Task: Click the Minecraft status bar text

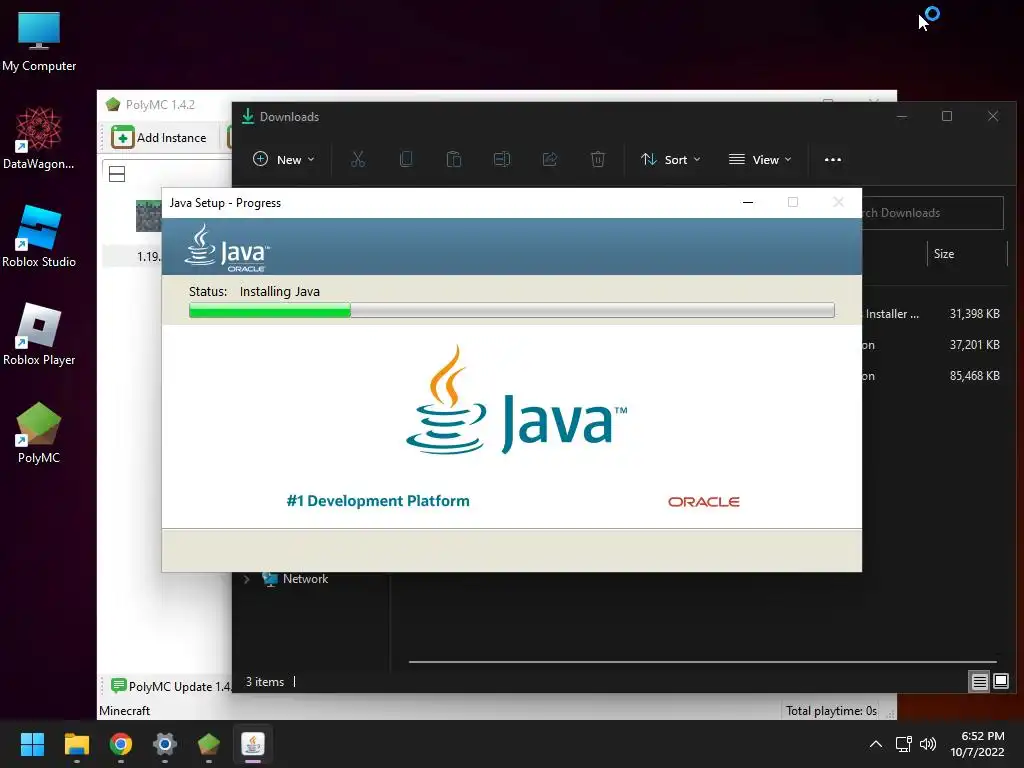Action: click(x=124, y=711)
